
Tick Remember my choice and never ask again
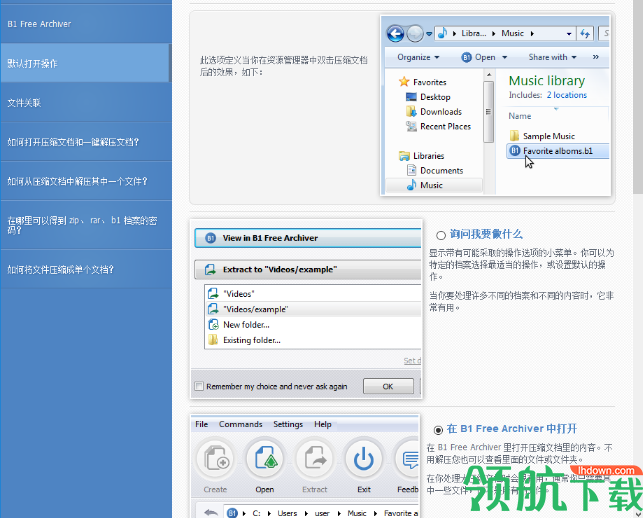tap(199, 386)
